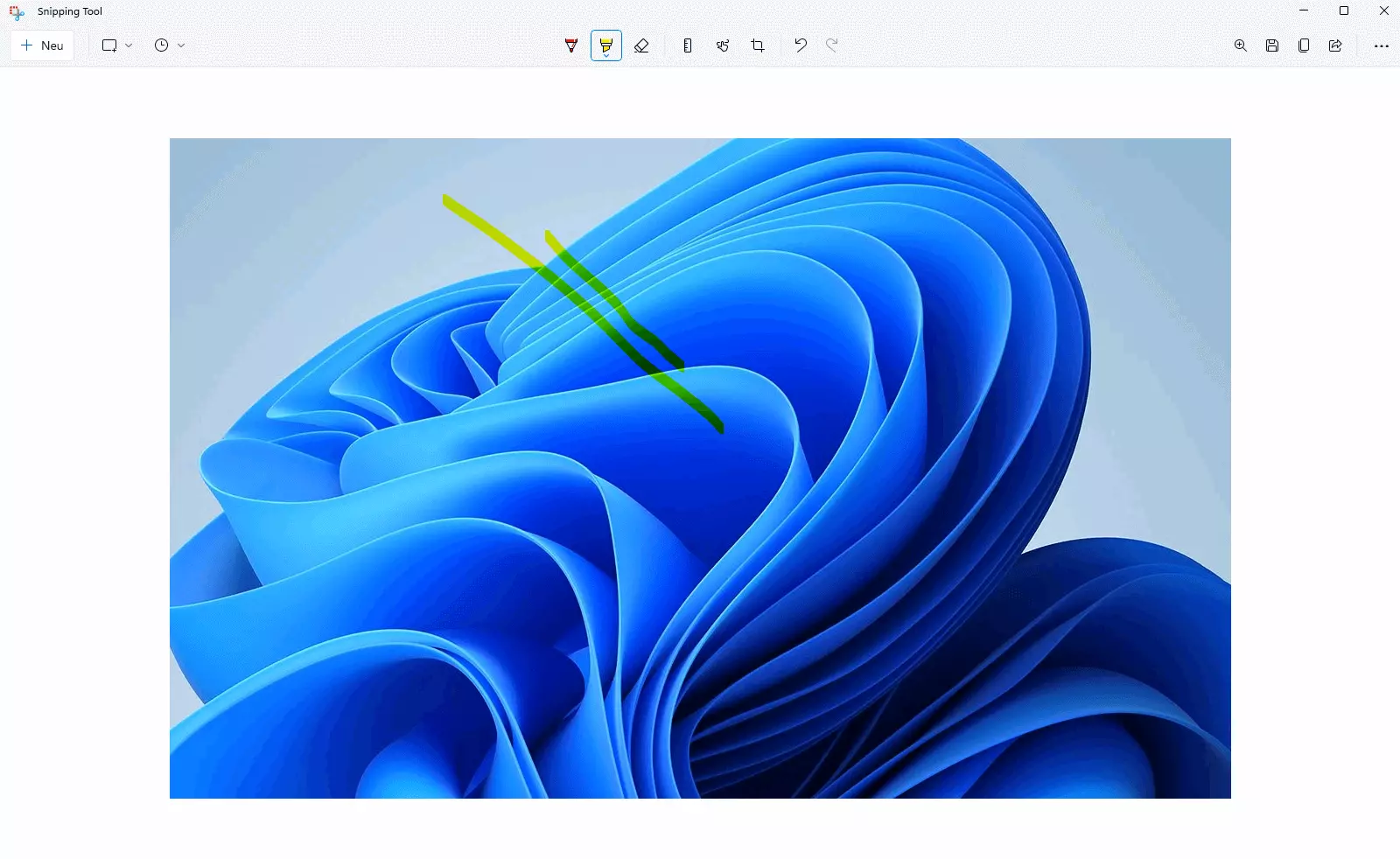This screenshot has height=859, width=1400.
Task: Share the snip
Action: pyautogui.click(x=1335, y=45)
